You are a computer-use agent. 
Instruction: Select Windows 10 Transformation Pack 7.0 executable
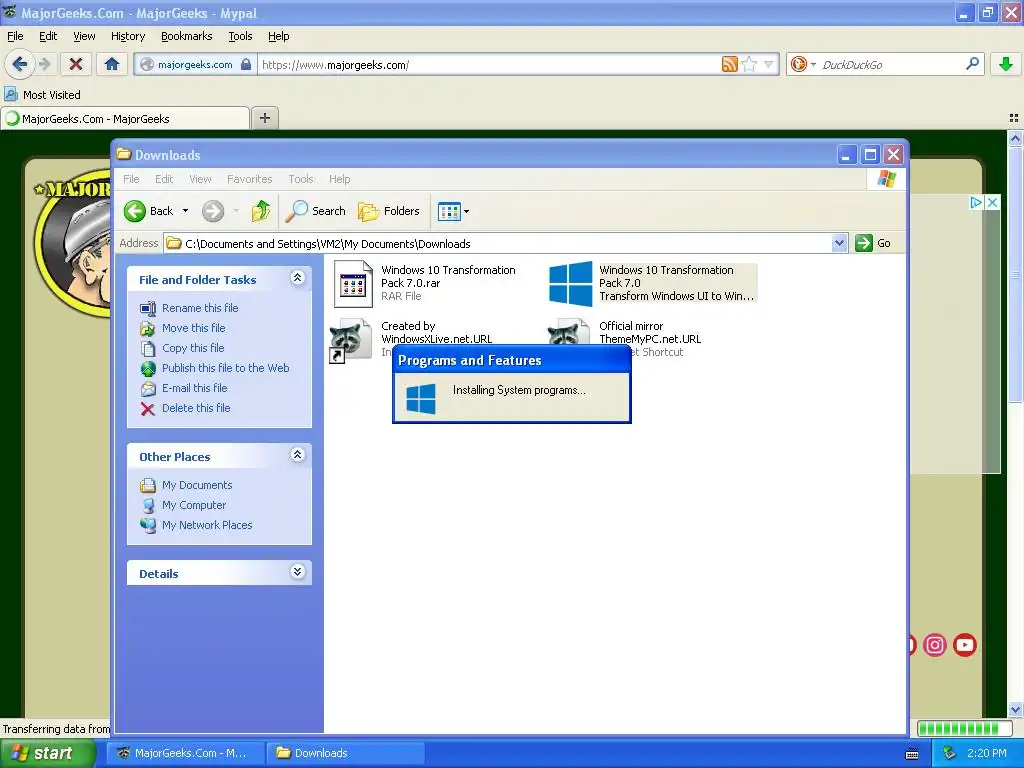(x=652, y=283)
